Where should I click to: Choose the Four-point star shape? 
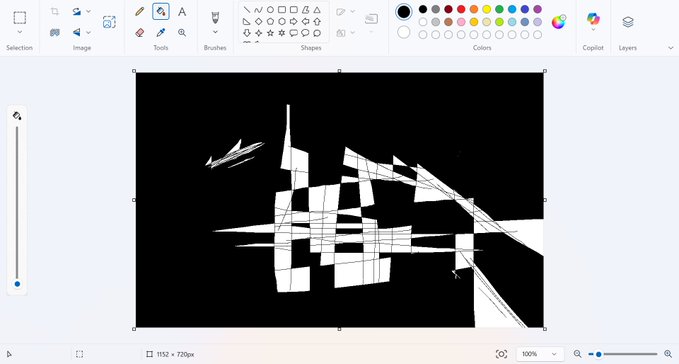259,33
